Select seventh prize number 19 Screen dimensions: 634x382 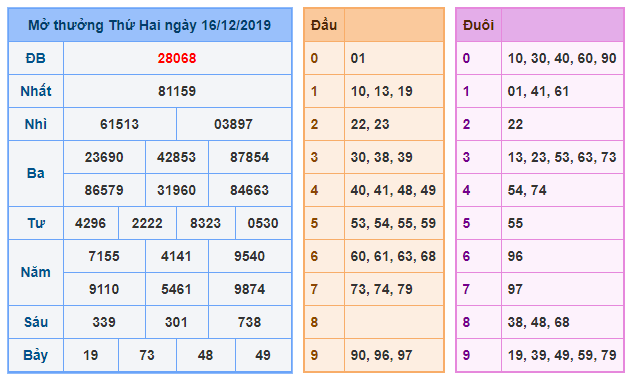point(90,355)
